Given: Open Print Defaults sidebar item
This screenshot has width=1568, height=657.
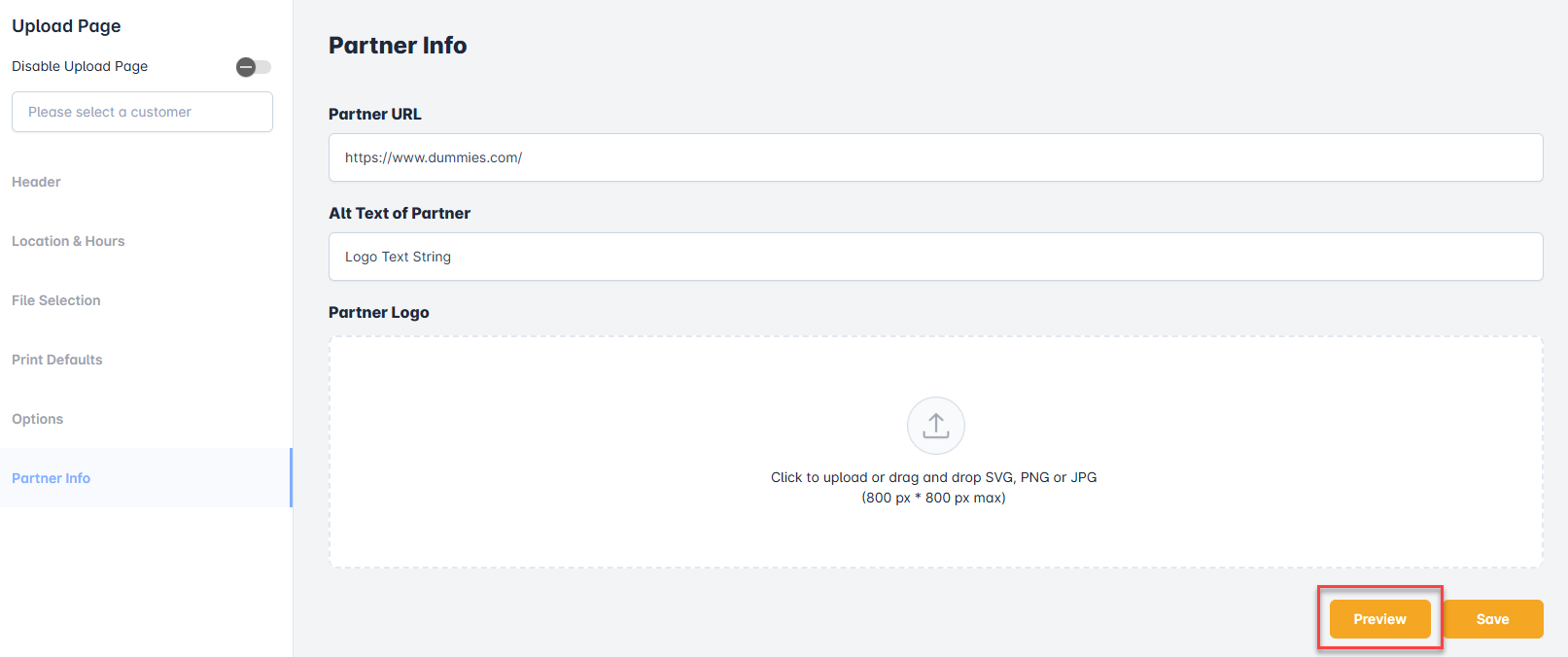Looking at the screenshot, I should [x=57, y=360].
